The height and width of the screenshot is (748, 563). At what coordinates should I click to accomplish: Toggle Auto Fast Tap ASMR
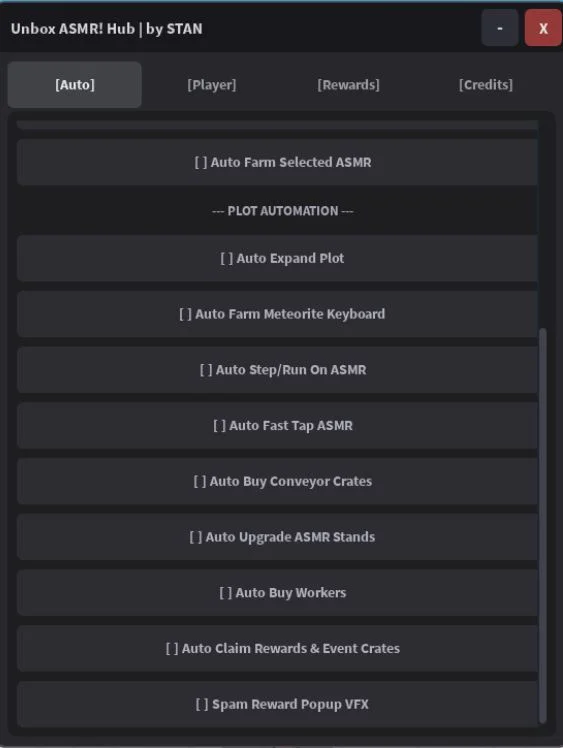coord(277,426)
